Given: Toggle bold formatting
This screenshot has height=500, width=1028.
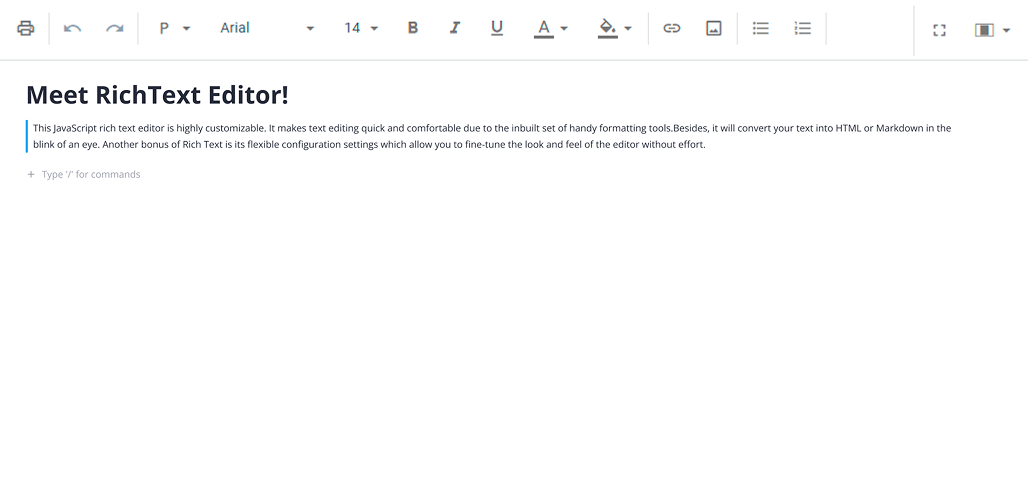Looking at the screenshot, I should [412, 28].
